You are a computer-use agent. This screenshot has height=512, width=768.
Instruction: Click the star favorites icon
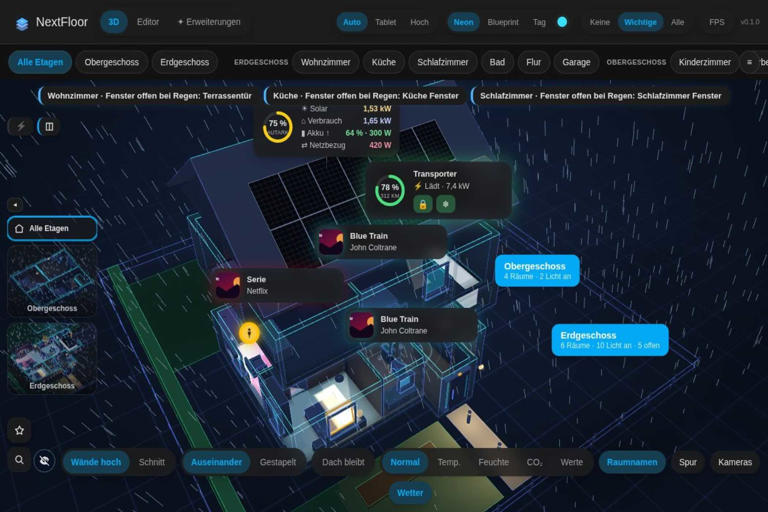point(20,430)
